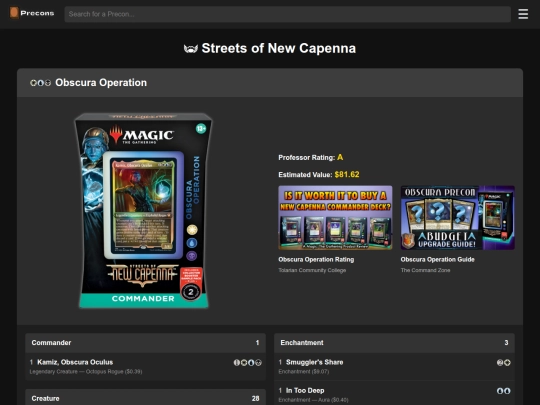Click the mana color icons beside Obscura Operation

[41, 83]
